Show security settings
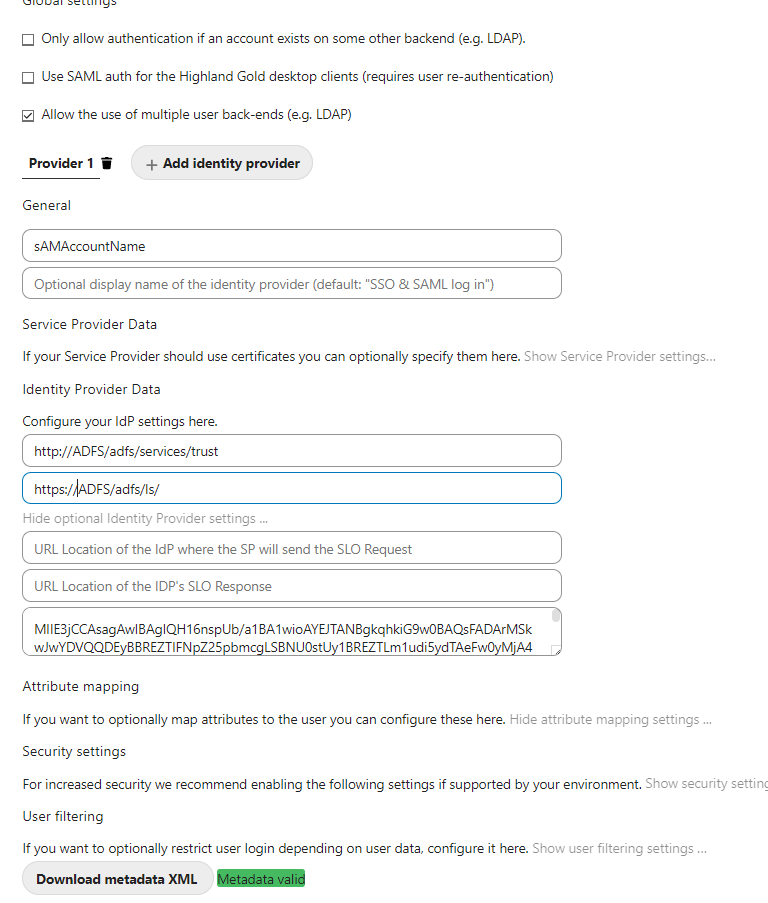Viewport: 768px width, 903px height. [706, 783]
